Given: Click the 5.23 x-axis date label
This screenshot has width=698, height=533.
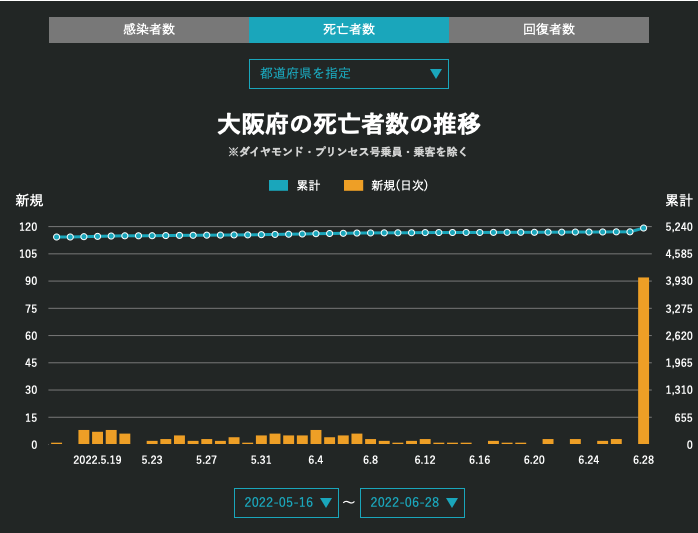Looking at the screenshot, I should (152, 460).
